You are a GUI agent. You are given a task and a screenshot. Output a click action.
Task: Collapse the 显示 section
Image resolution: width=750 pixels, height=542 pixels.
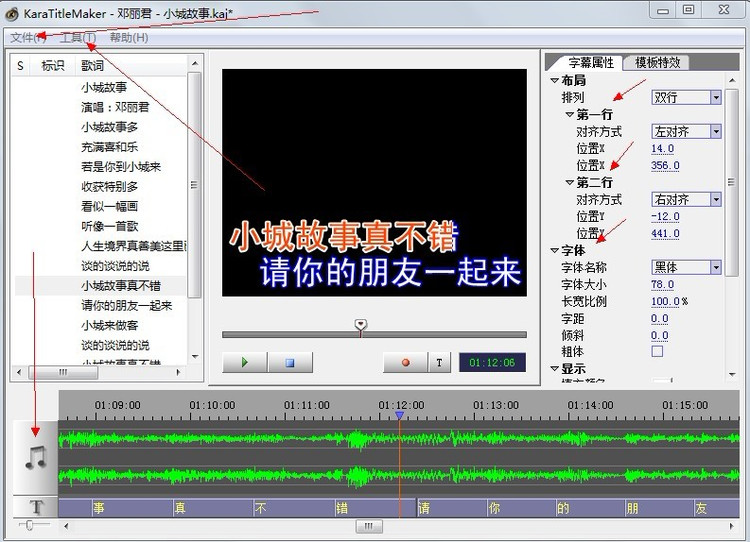(554, 368)
